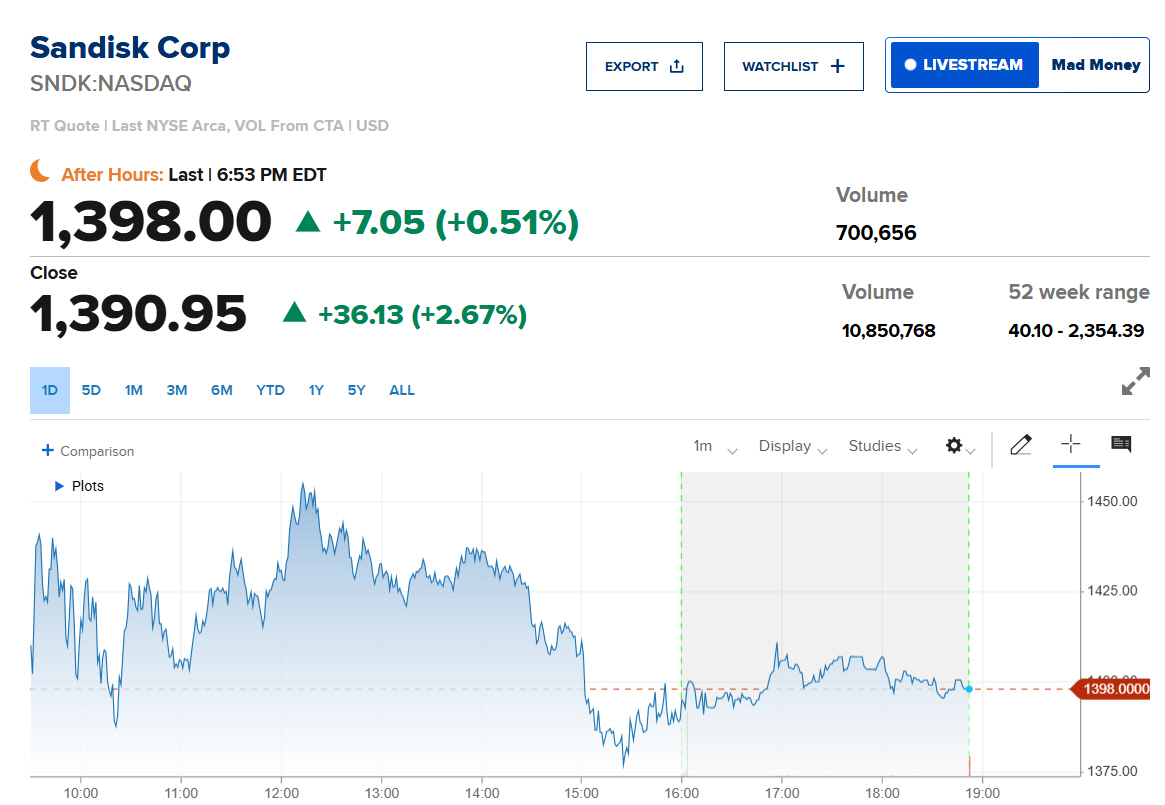Switch to the YTD range tab
1165x805 pixels.
270,390
